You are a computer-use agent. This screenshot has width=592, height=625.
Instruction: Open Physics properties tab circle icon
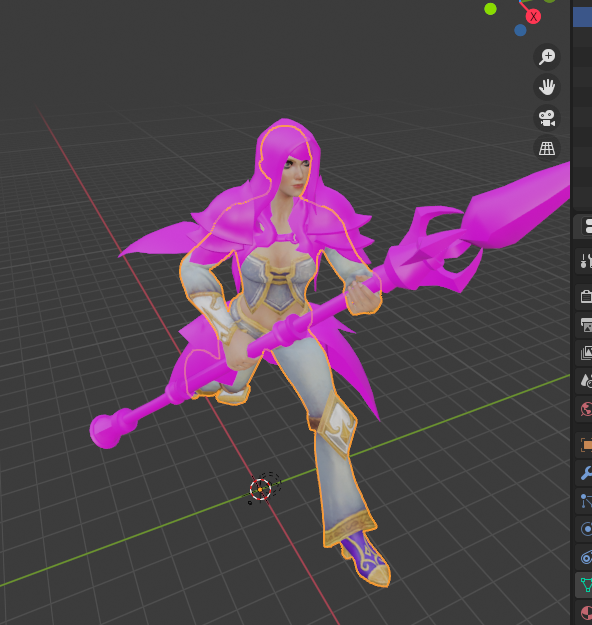(585, 529)
